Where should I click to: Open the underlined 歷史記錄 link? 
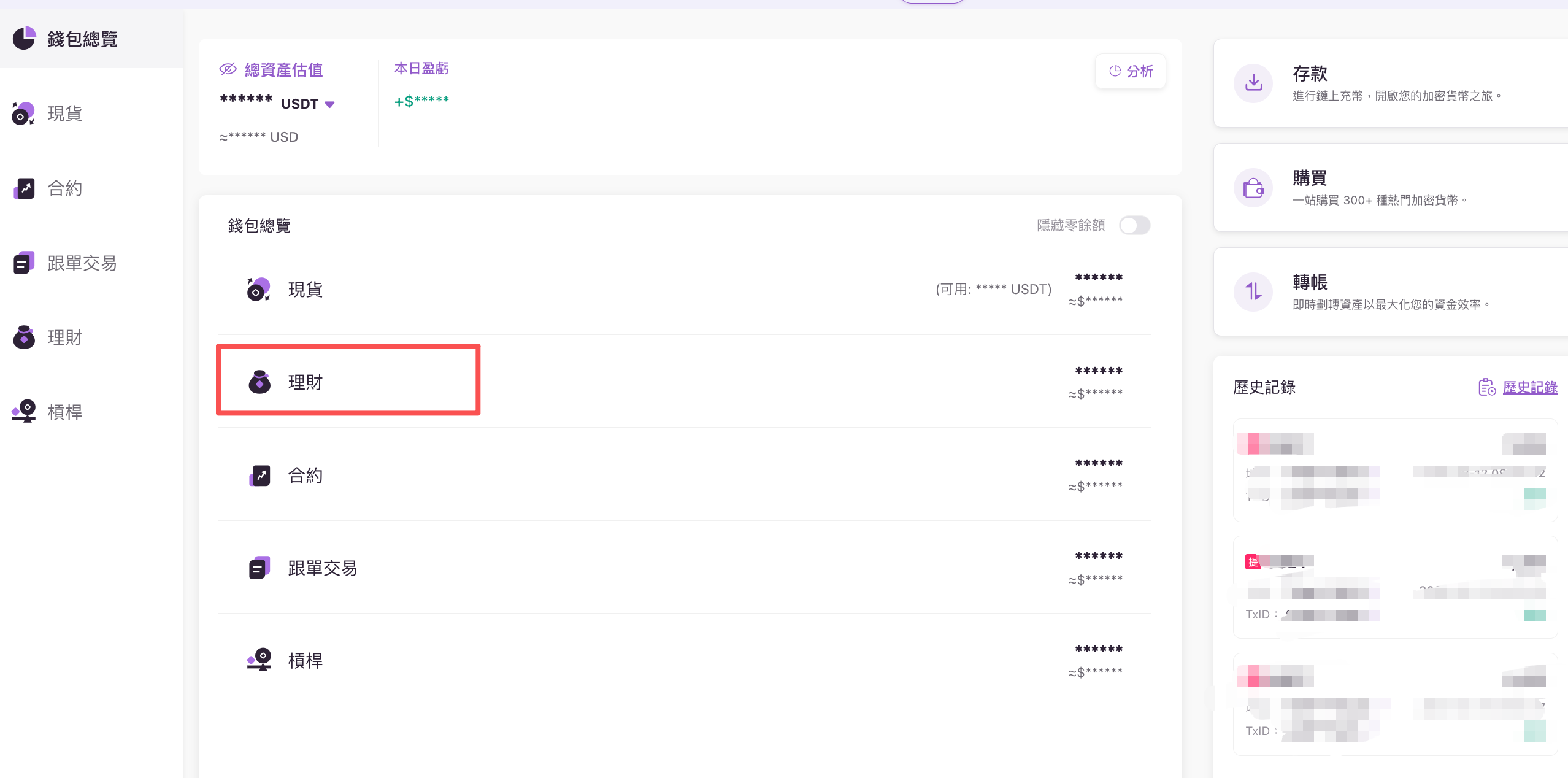click(x=1530, y=387)
